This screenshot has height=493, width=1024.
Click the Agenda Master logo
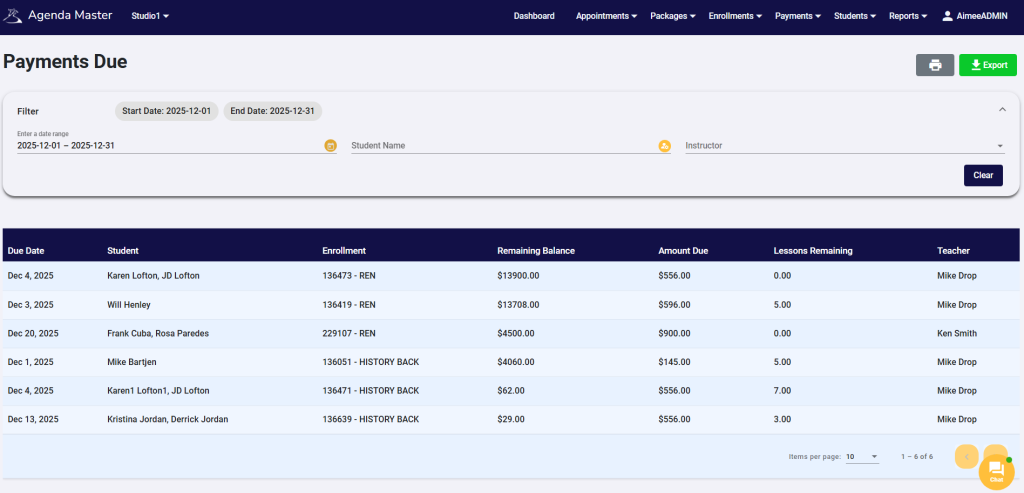click(15, 16)
